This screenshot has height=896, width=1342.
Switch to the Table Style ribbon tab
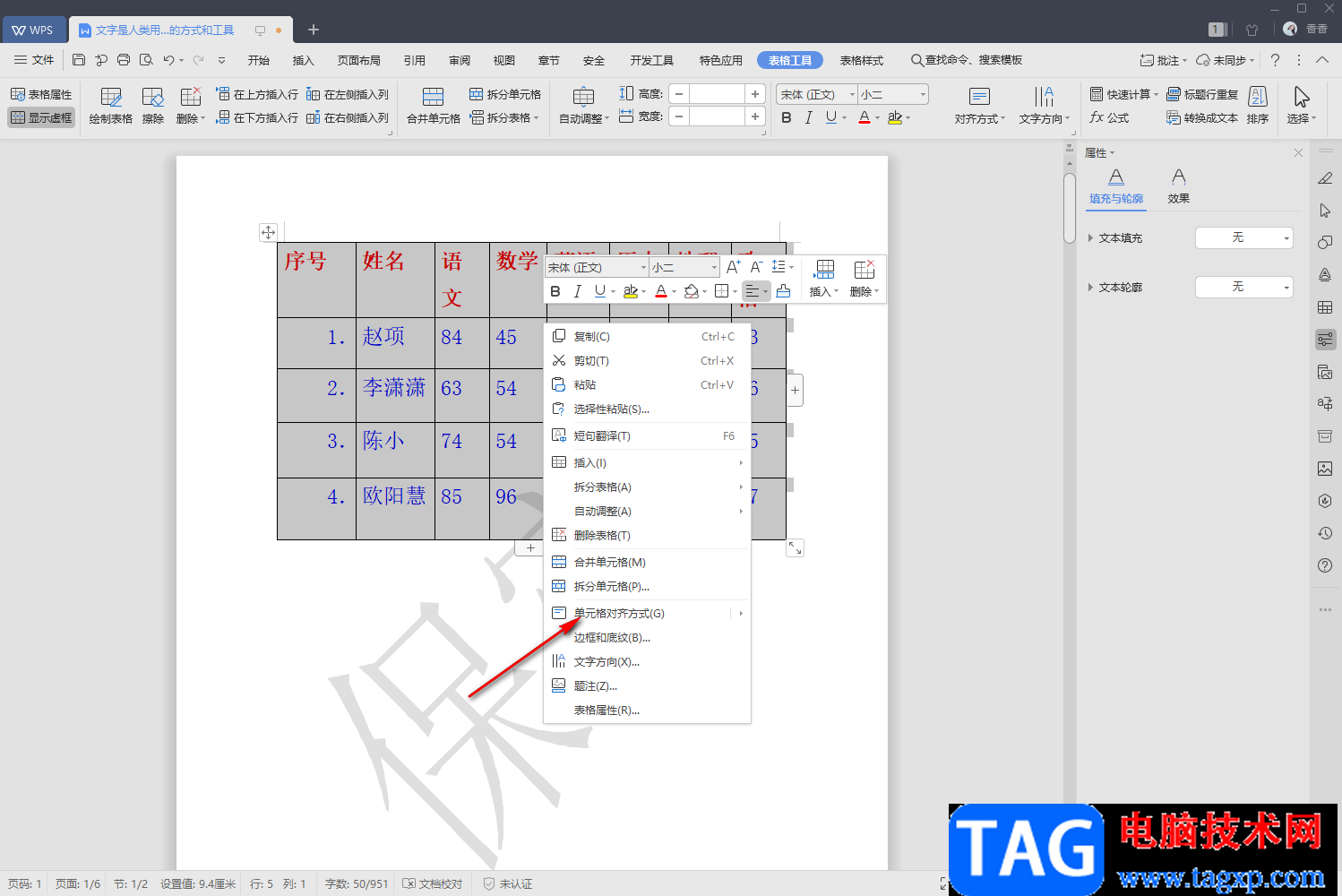point(861,60)
